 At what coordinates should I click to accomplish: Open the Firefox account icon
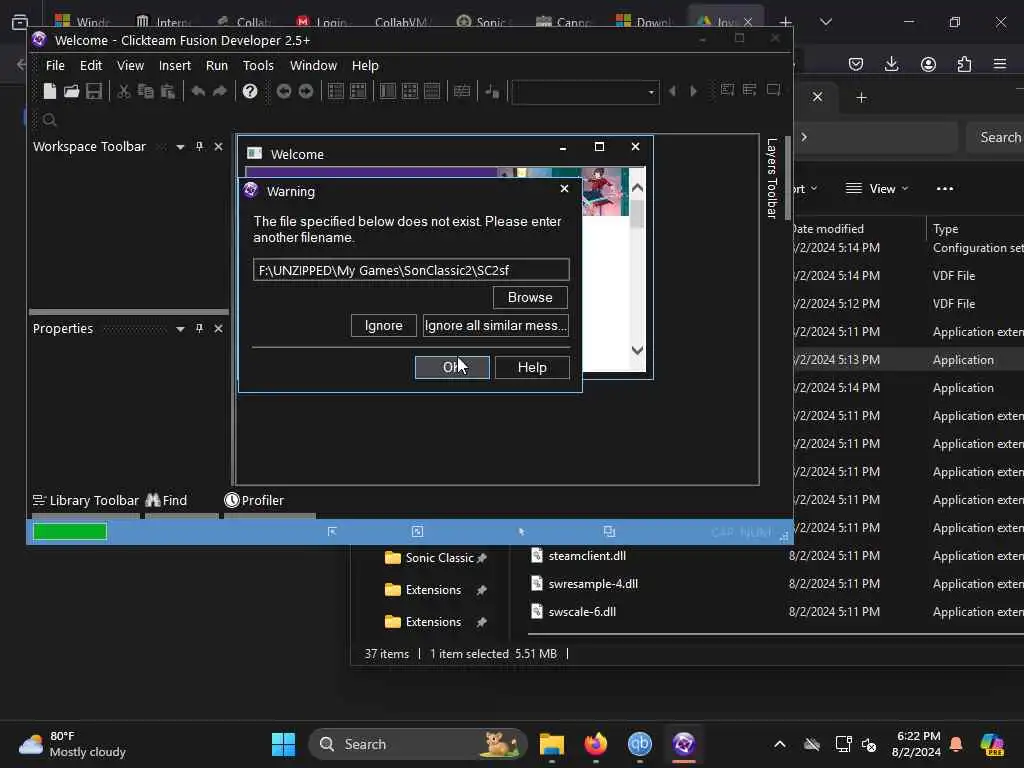point(928,64)
